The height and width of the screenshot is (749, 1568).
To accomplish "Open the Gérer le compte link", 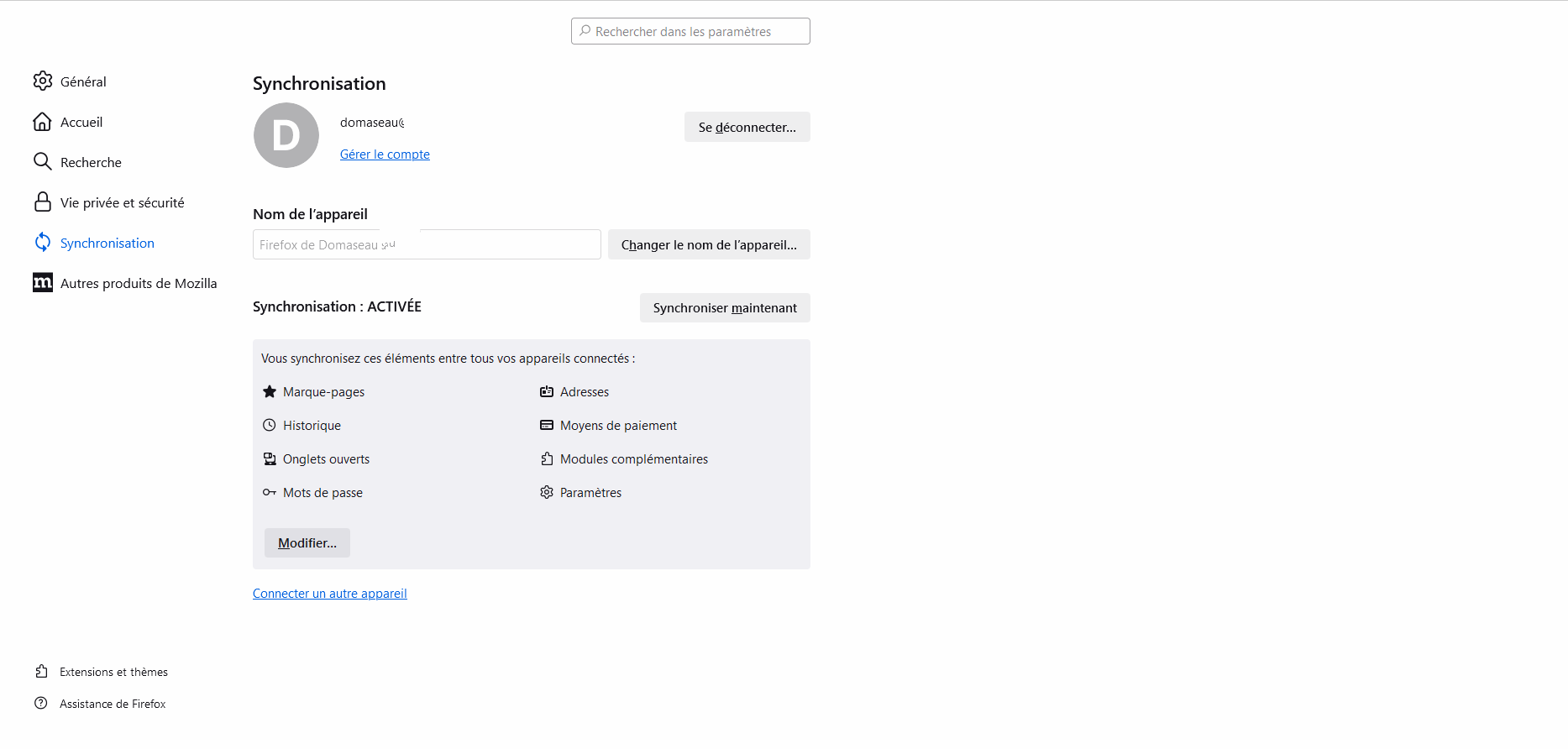I will (x=385, y=155).
